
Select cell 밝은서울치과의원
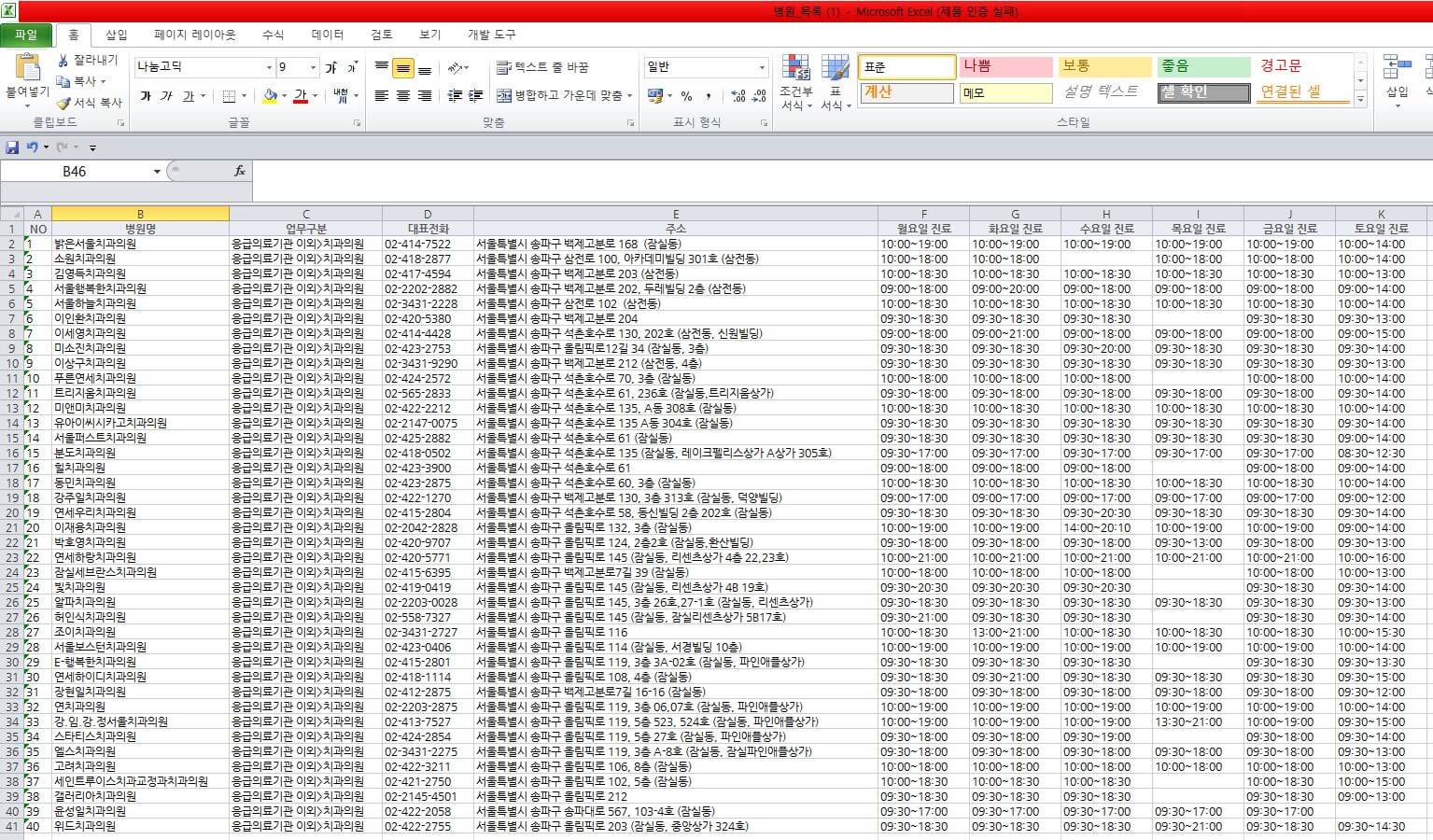[x=140, y=244]
